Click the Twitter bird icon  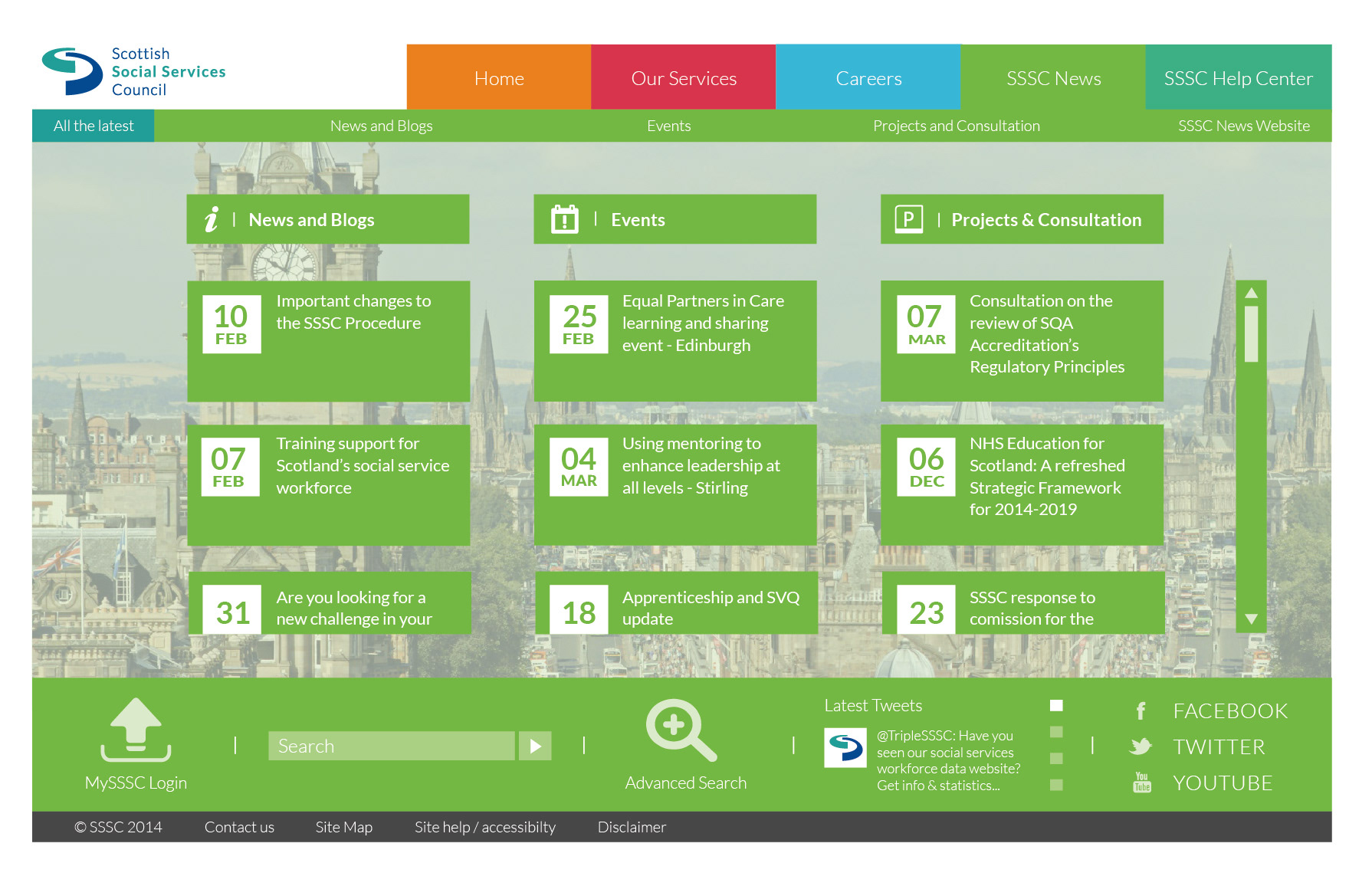click(x=1141, y=747)
